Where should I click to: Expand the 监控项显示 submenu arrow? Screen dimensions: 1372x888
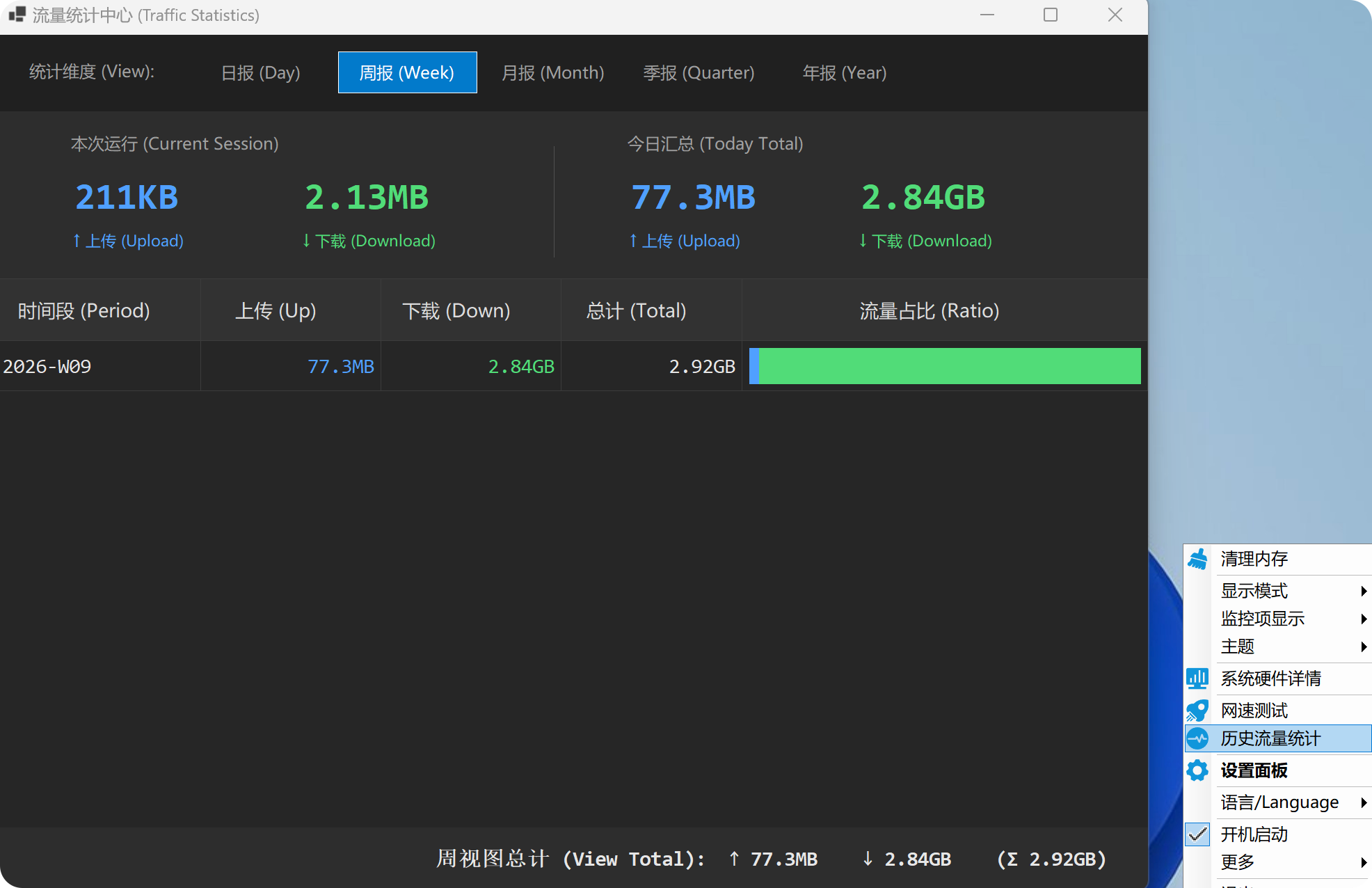1363,619
